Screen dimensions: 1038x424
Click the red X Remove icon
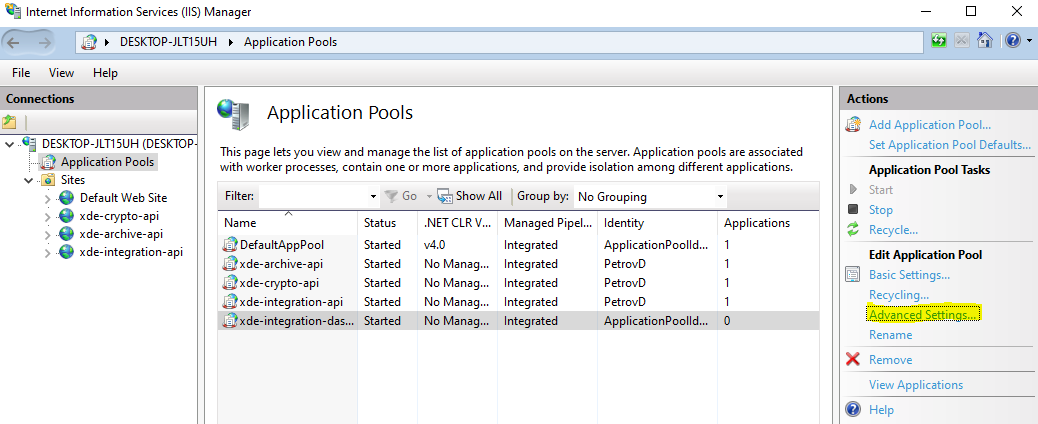pos(853,359)
